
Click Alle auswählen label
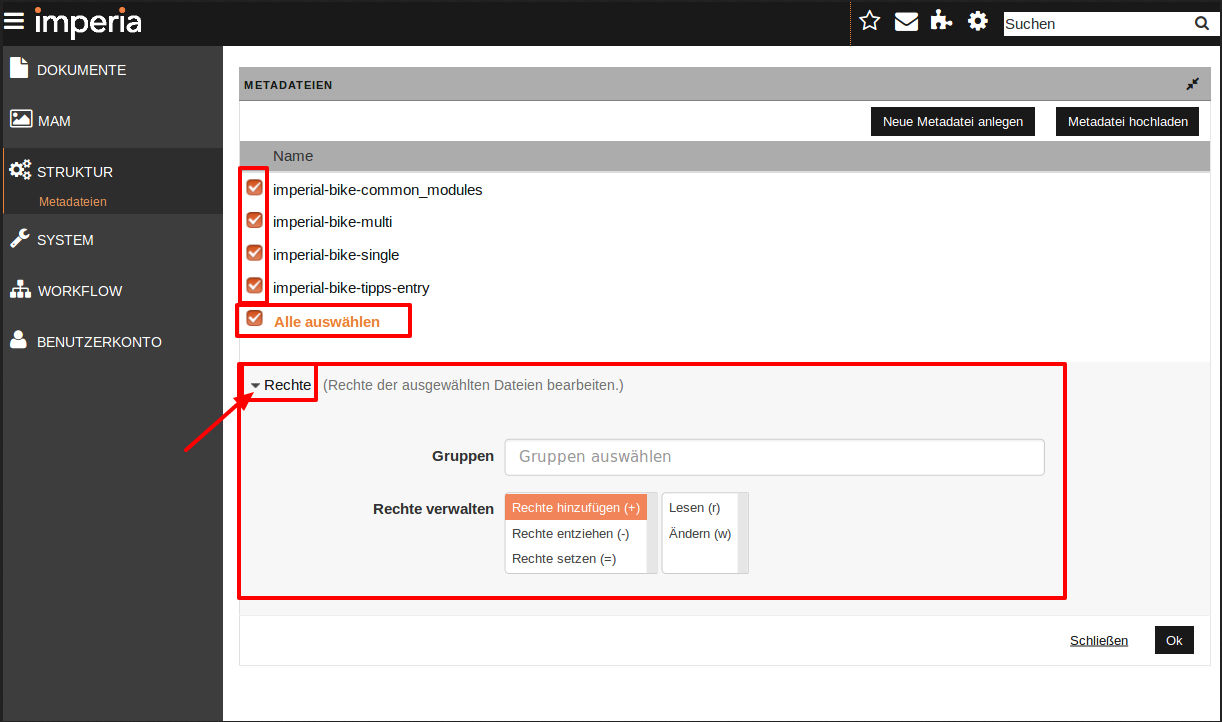[x=327, y=322]
